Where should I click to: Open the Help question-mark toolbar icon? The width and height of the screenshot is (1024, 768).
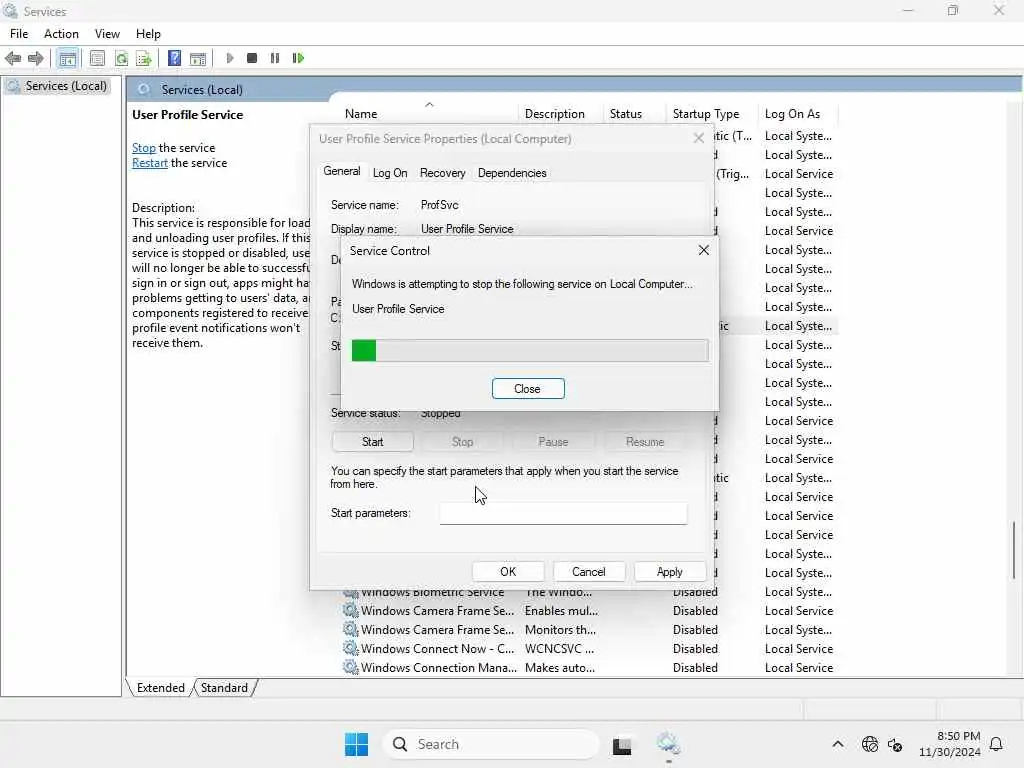pos(174,58)
